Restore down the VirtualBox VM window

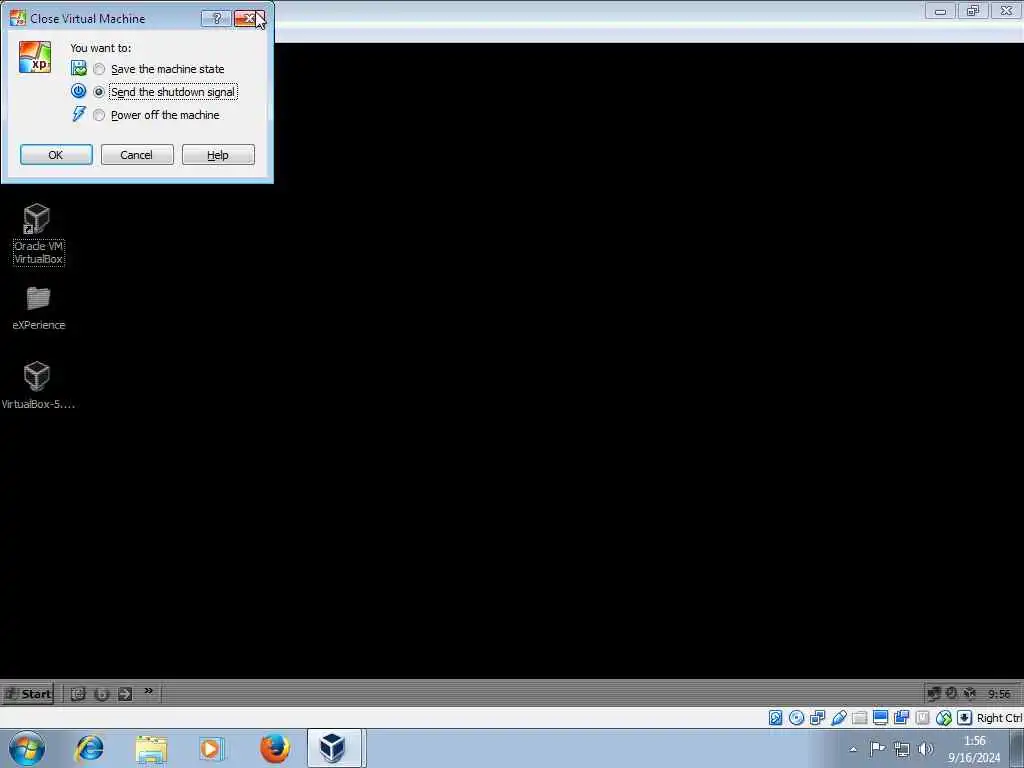tap(973, 10)
